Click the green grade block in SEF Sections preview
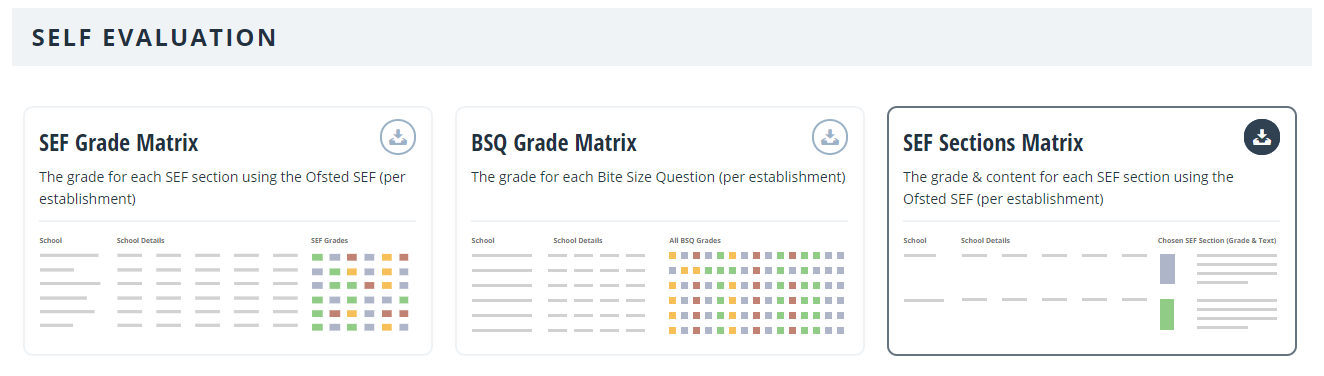Viewport: 1324px width, 376px height. 1167,314
